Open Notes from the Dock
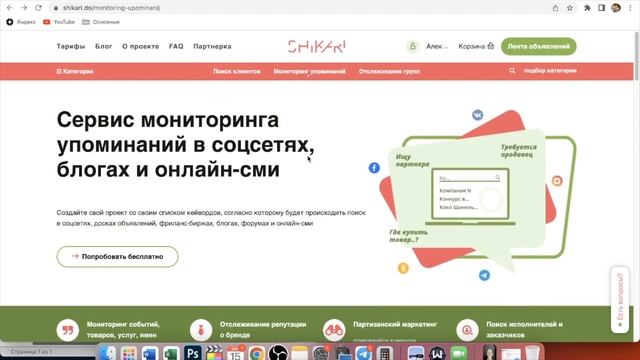Viewport: 640px width, 360px height. (300, 352)
